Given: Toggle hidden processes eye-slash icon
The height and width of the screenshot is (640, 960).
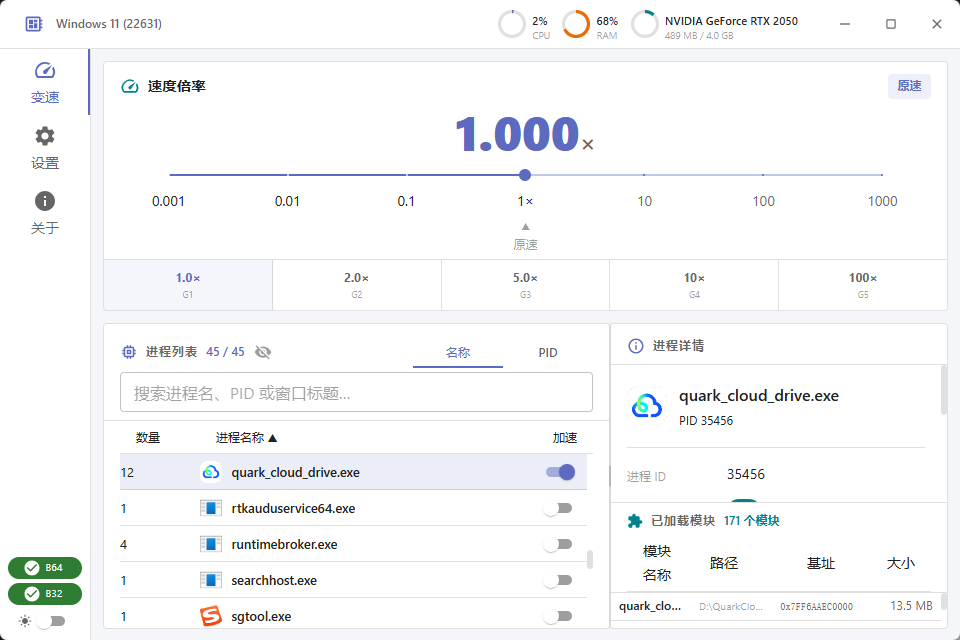Looking at the screenshot, I should click(x=263, y=352).
